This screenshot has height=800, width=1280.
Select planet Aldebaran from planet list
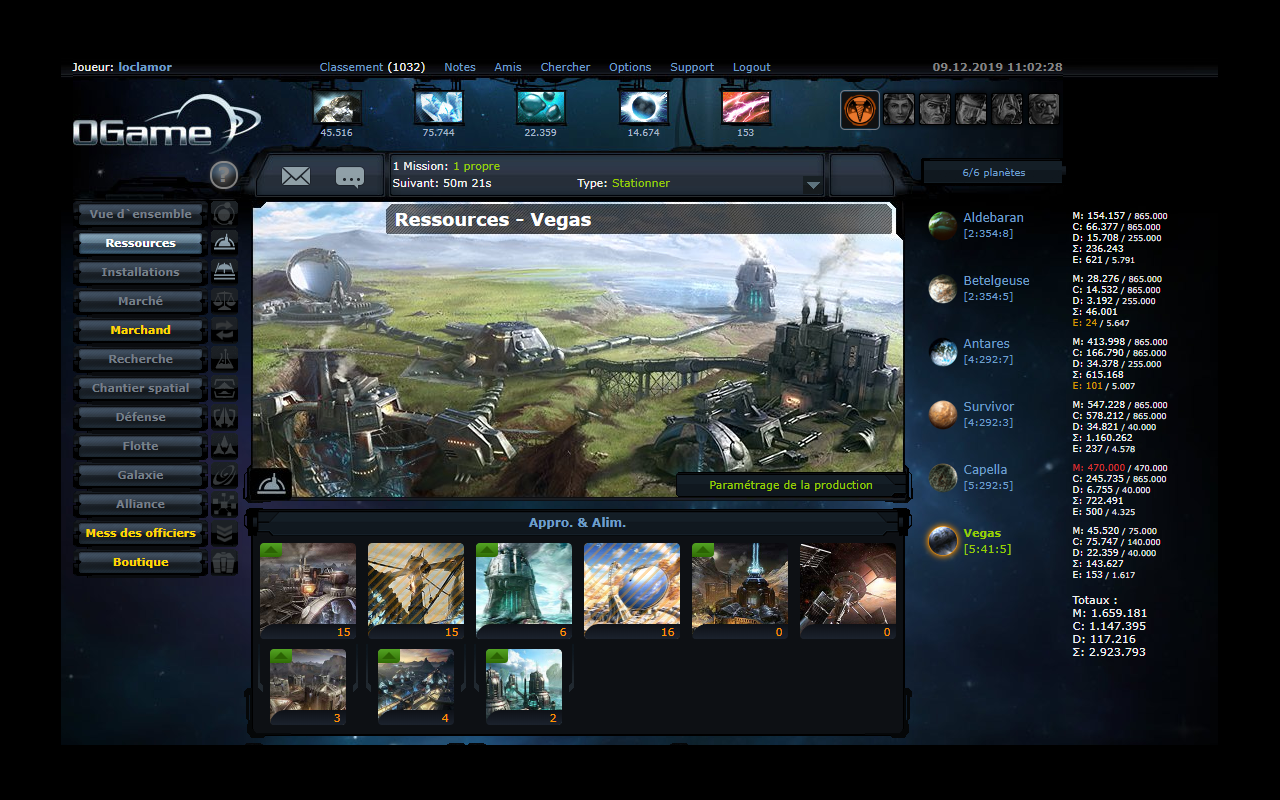(992, 218)
